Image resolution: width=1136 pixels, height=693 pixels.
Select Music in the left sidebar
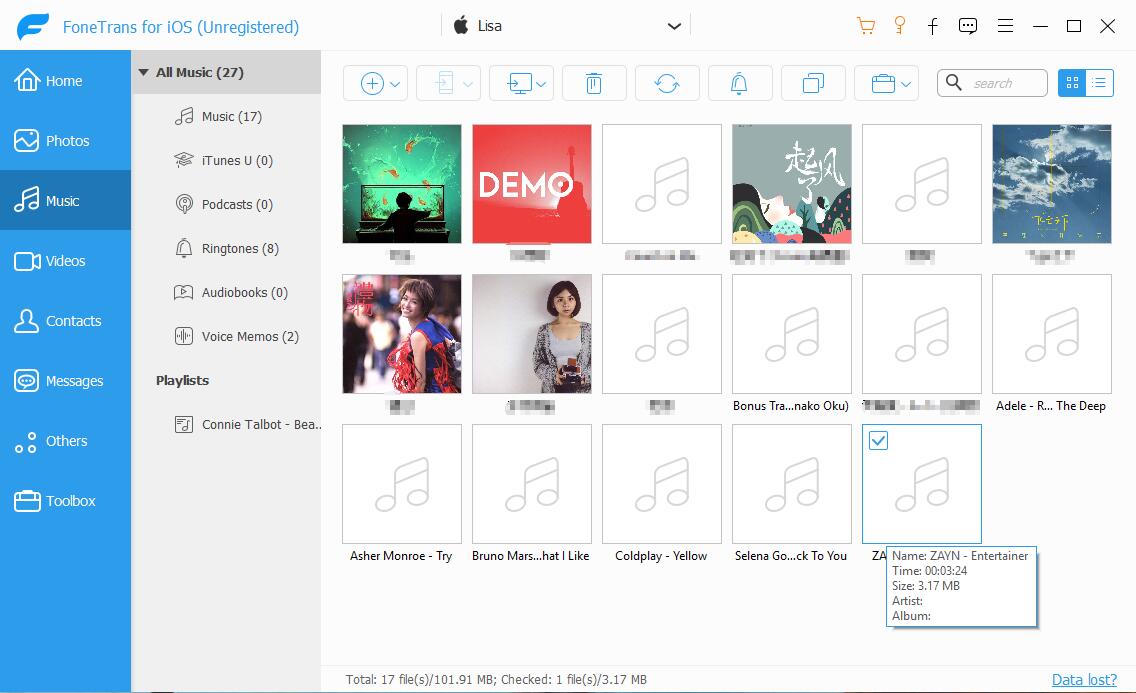pos(65,201)
